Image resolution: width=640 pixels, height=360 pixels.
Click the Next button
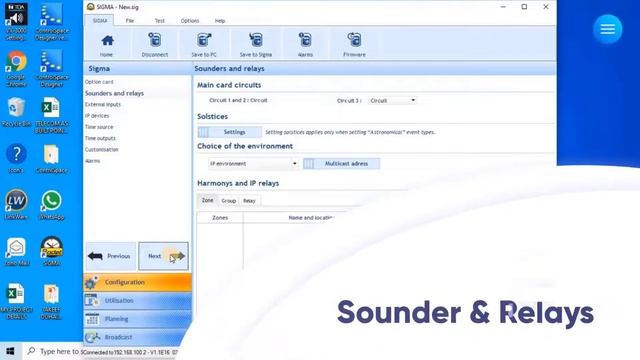pos(163,256)
